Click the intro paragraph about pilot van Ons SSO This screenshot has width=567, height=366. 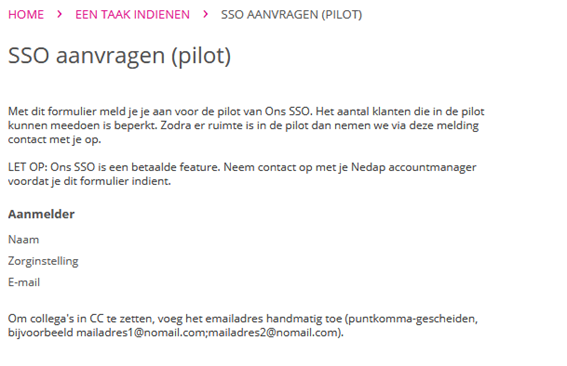point(246,125)
